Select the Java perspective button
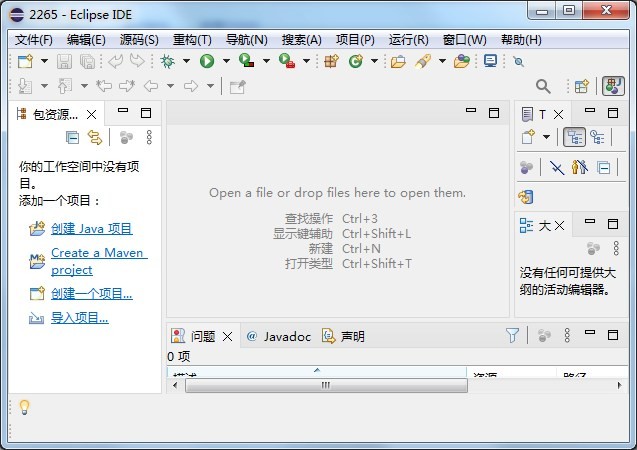 click(613, 86)
